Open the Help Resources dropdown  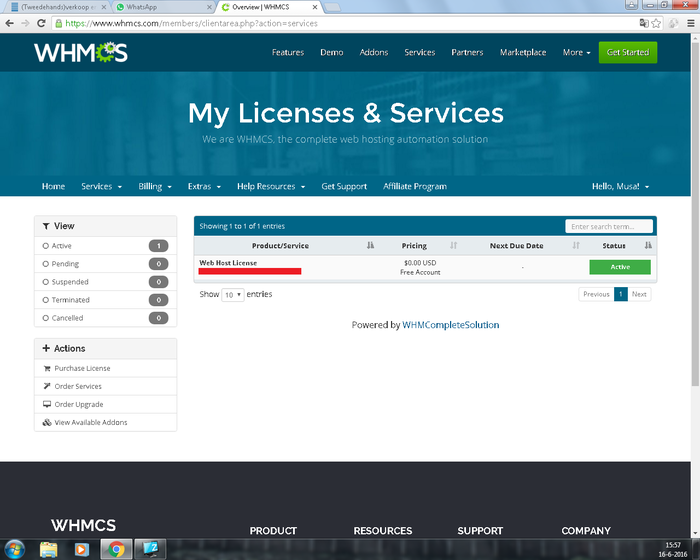tap(271, 186)
